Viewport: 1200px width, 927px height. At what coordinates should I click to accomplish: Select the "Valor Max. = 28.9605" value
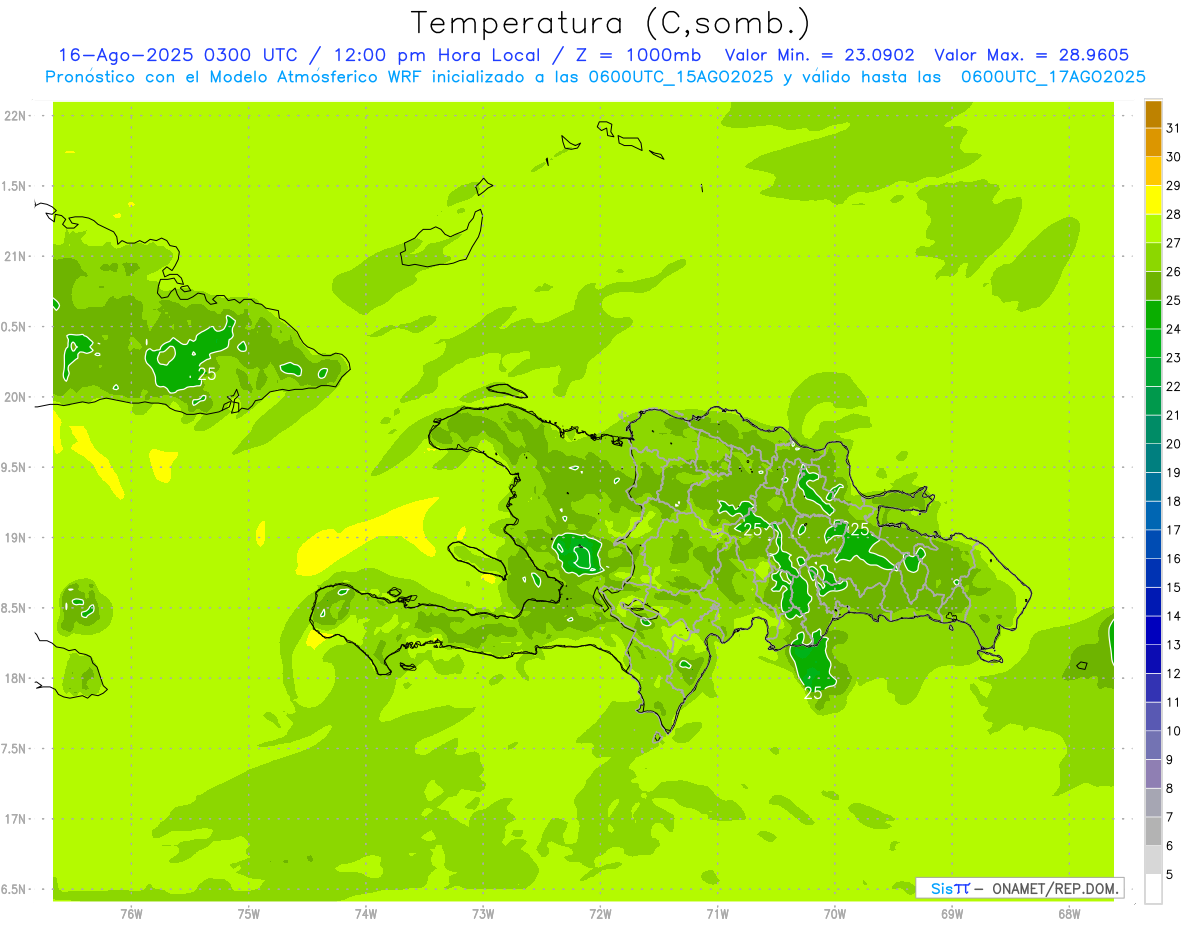point(1032,56)
